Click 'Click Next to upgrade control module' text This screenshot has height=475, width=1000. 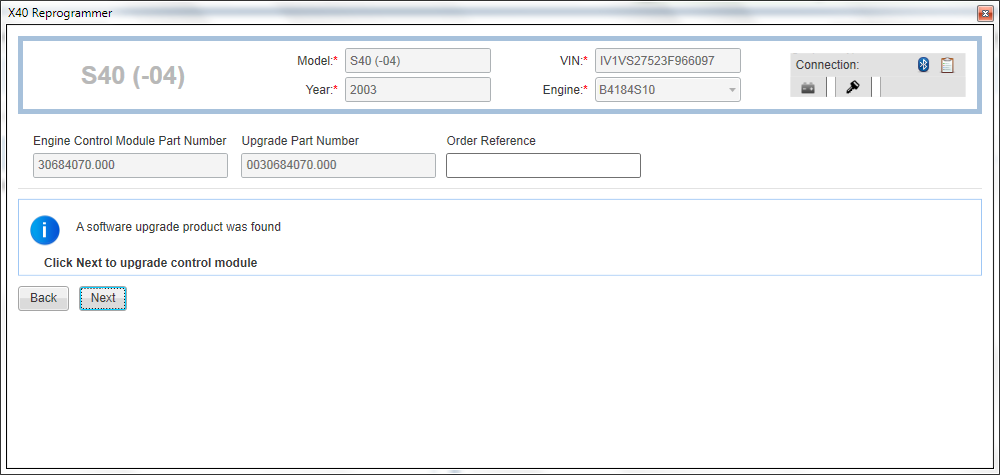pos(151,263)
